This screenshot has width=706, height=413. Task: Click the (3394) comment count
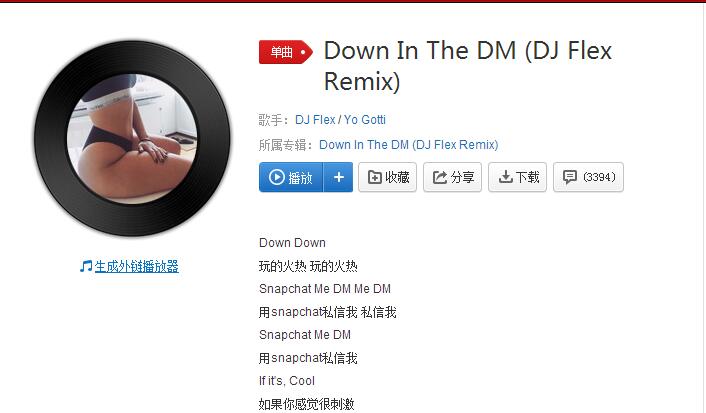[599, 177]
